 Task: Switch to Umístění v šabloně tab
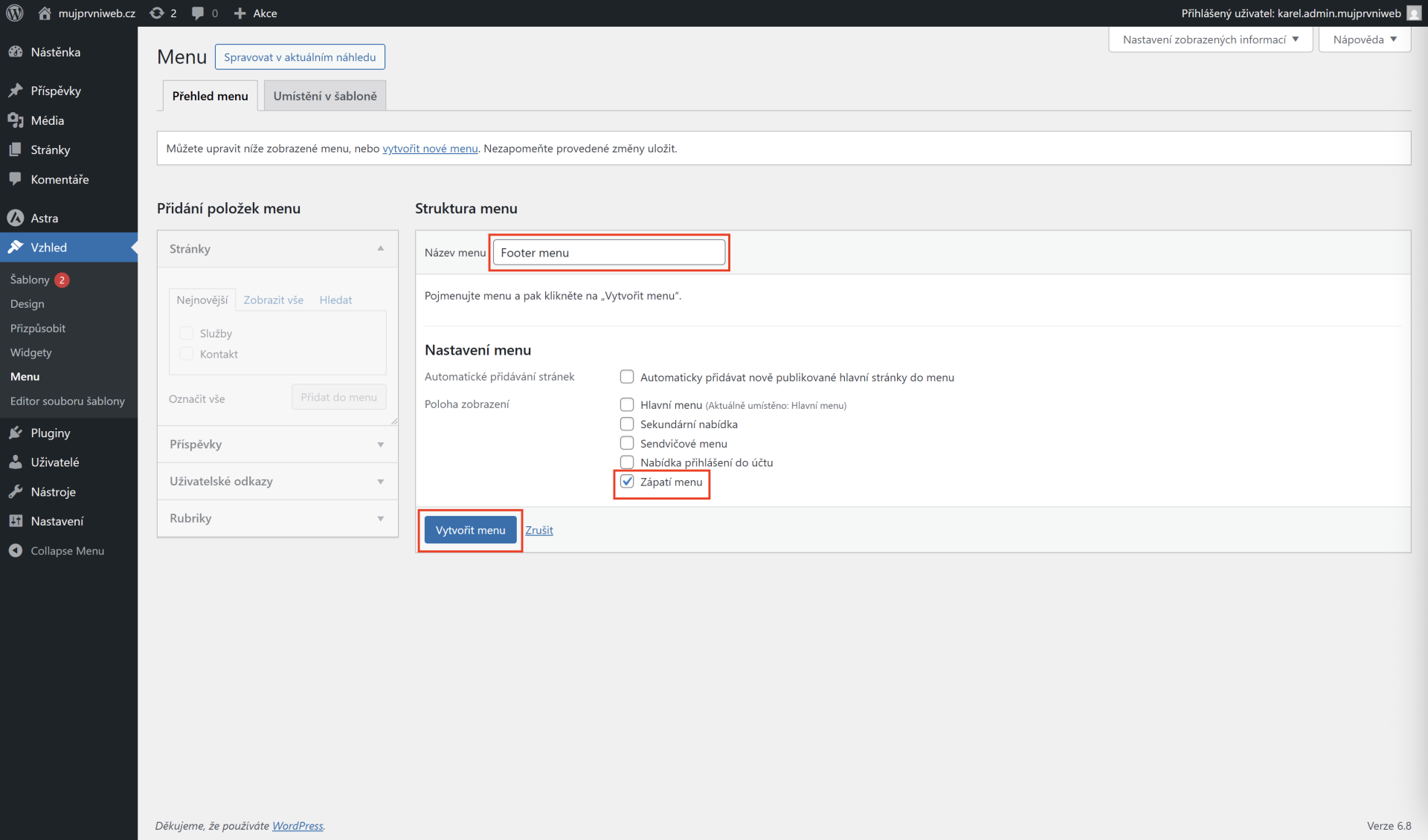325,96
